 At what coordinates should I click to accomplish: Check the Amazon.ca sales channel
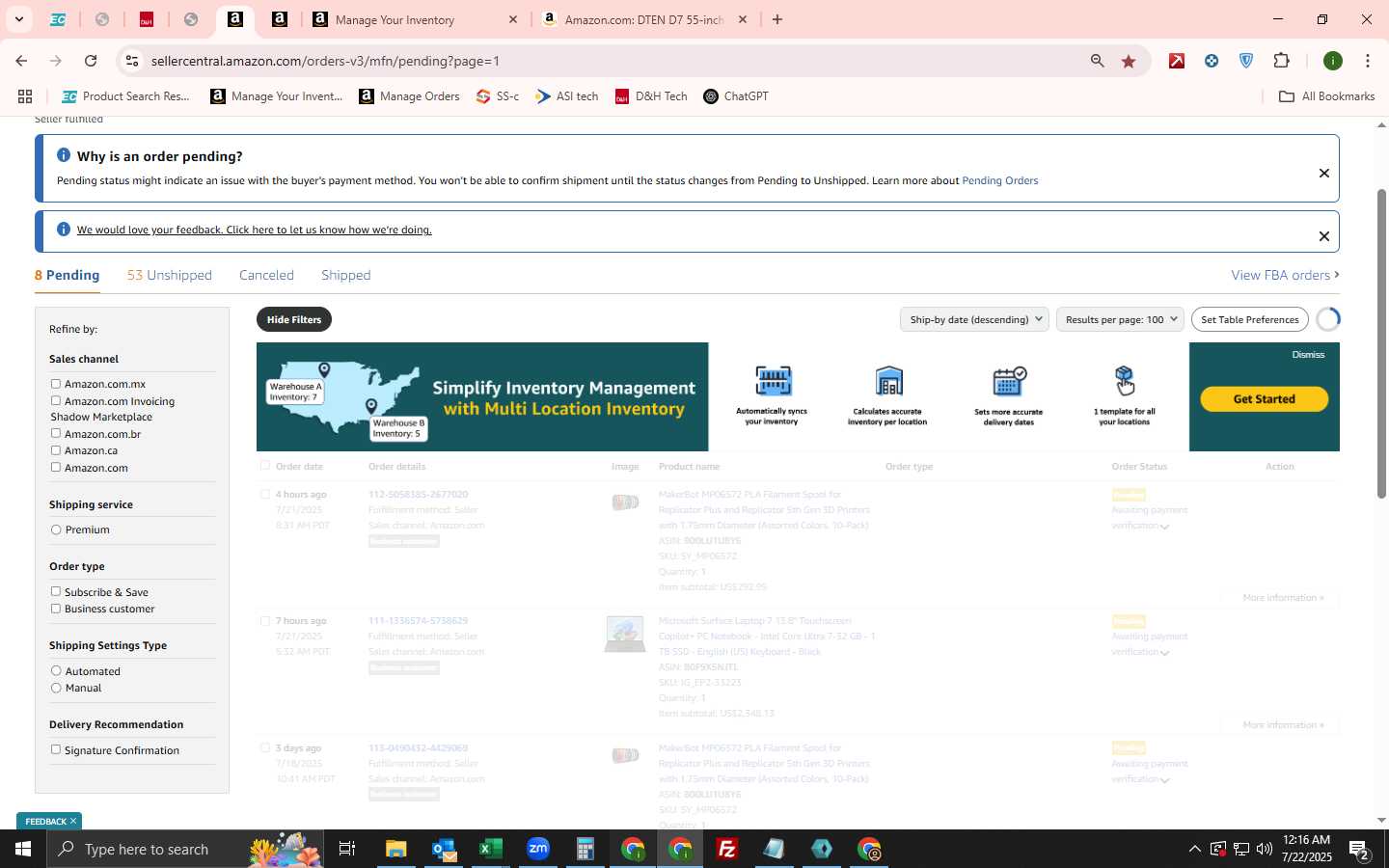(56, 450)
